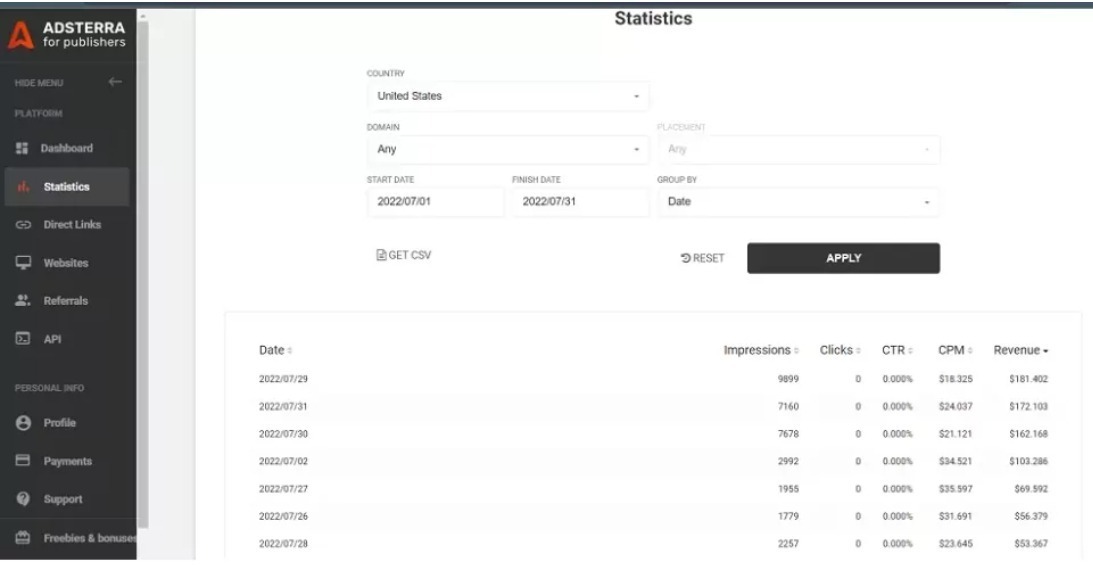Select the 2022/07/27 date cell
The height and width of the screenshot is (565, 1093).
click(283, 489)
